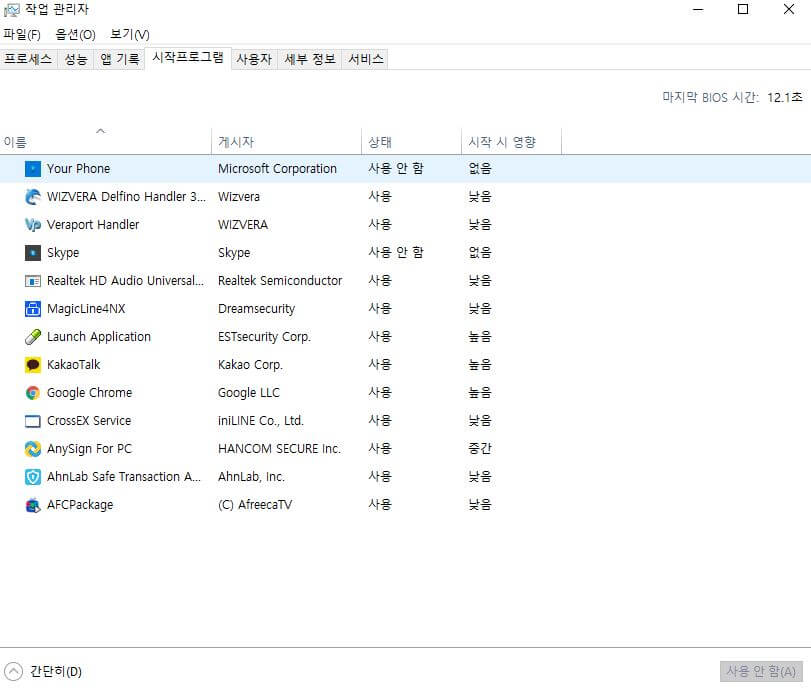
Task: Sort by the 게시자 column header
Action: (x=286, y=142)
